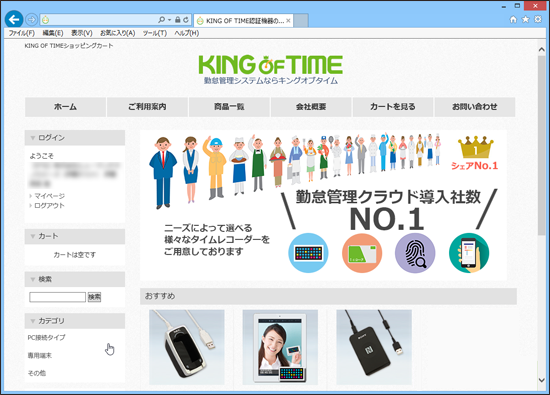Click the search text input field
This screenshot has width=550, height=395.
click(58, 297)
